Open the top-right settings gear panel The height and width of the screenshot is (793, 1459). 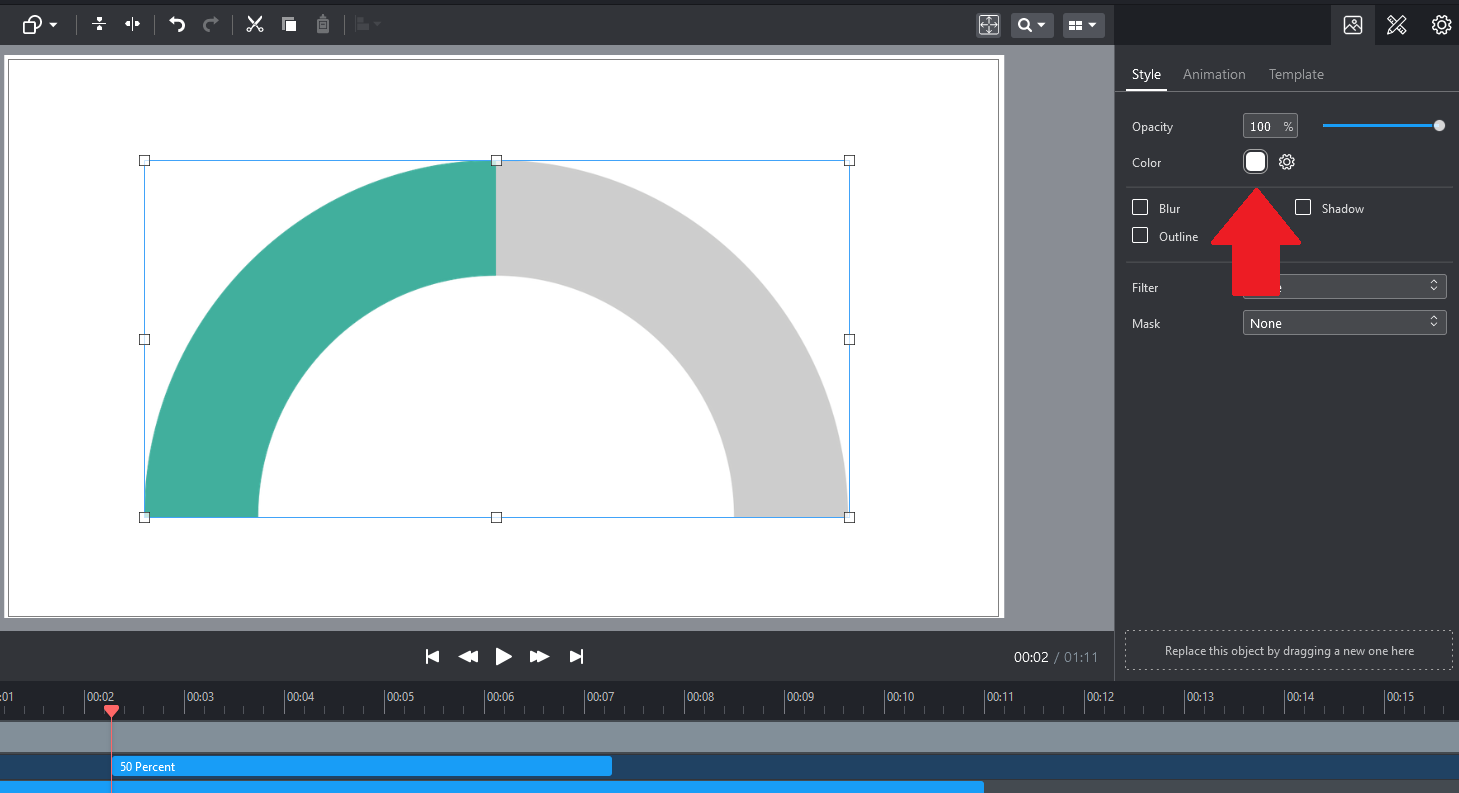1441,25
